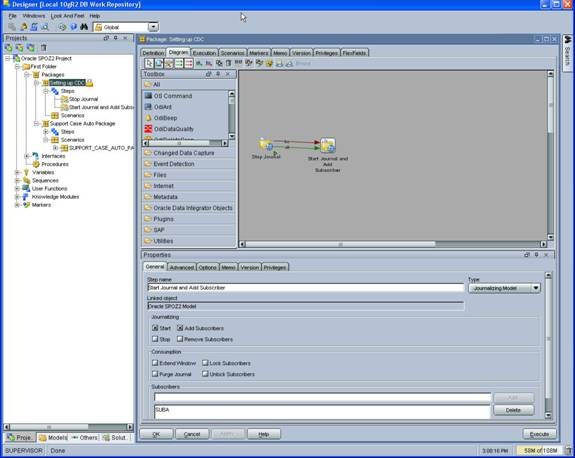Click the OK button

156,434
